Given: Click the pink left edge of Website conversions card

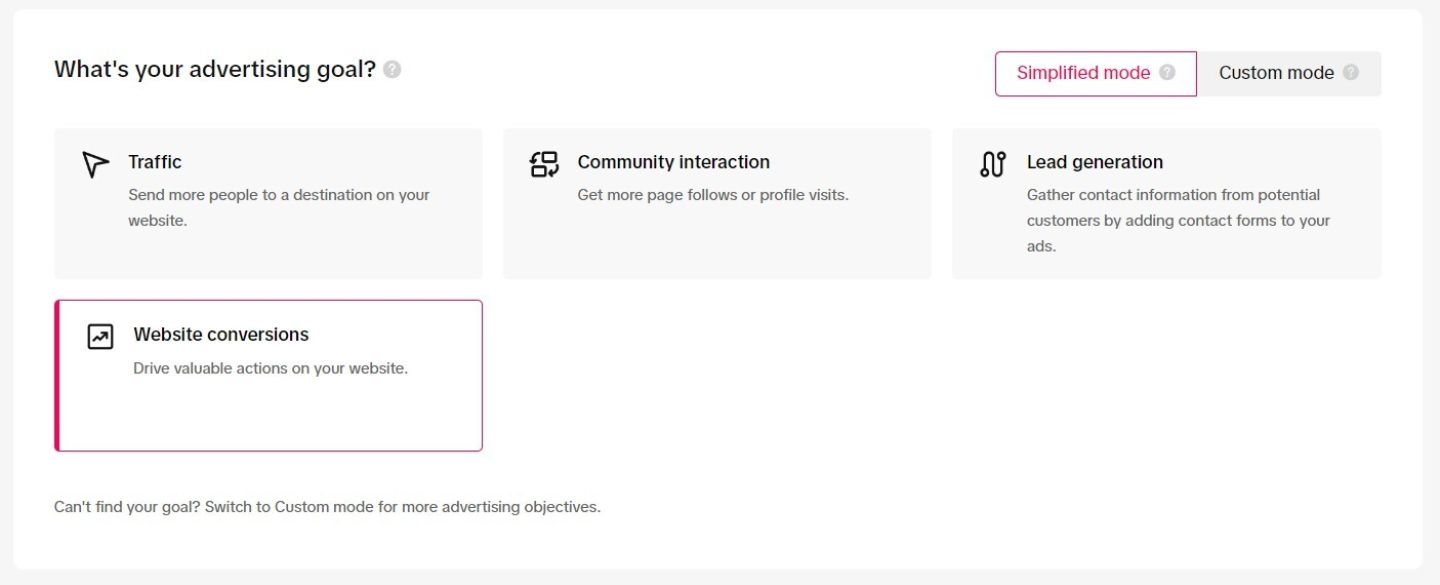Looking at the screenshot, I should (57, 376).
